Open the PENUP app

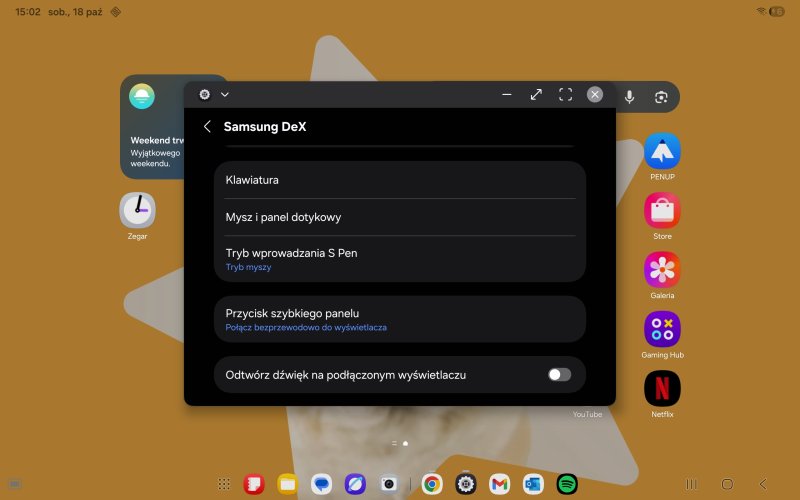[x=662, y=151]
